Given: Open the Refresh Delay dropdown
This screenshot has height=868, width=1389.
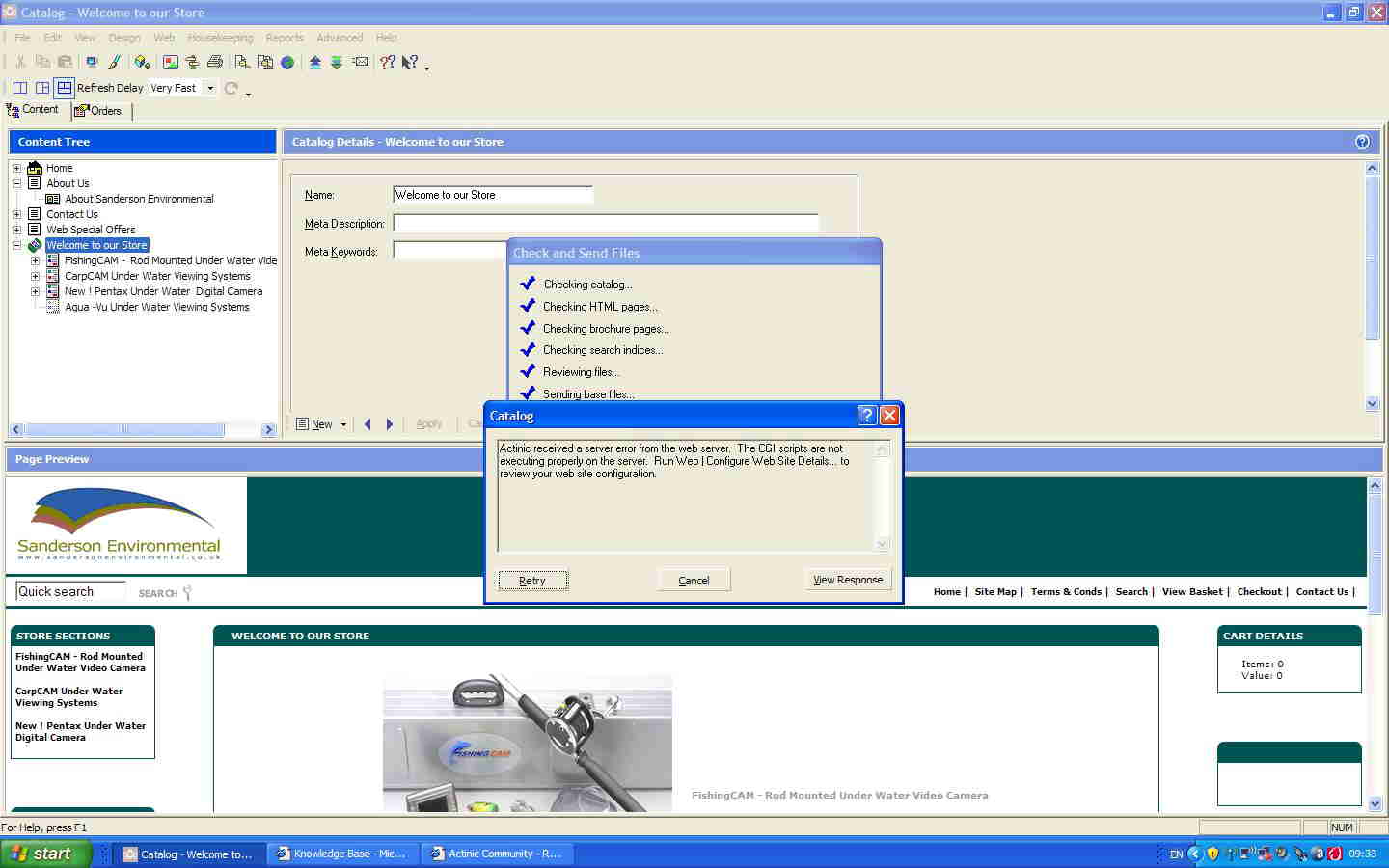Looking at the screenshot, I should 210,88.
